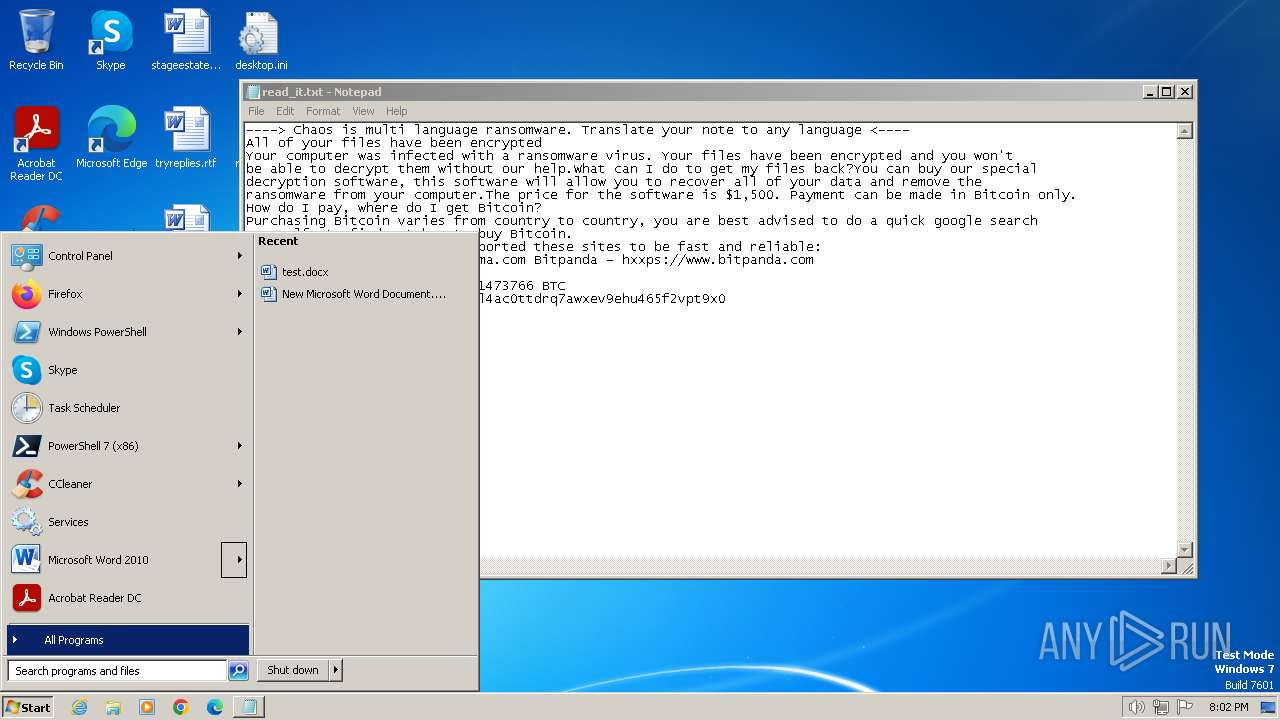The image size is (1280, 720).
Task: Open Internet Explorer from the taskbar
Action: click(x=79, y=707)
